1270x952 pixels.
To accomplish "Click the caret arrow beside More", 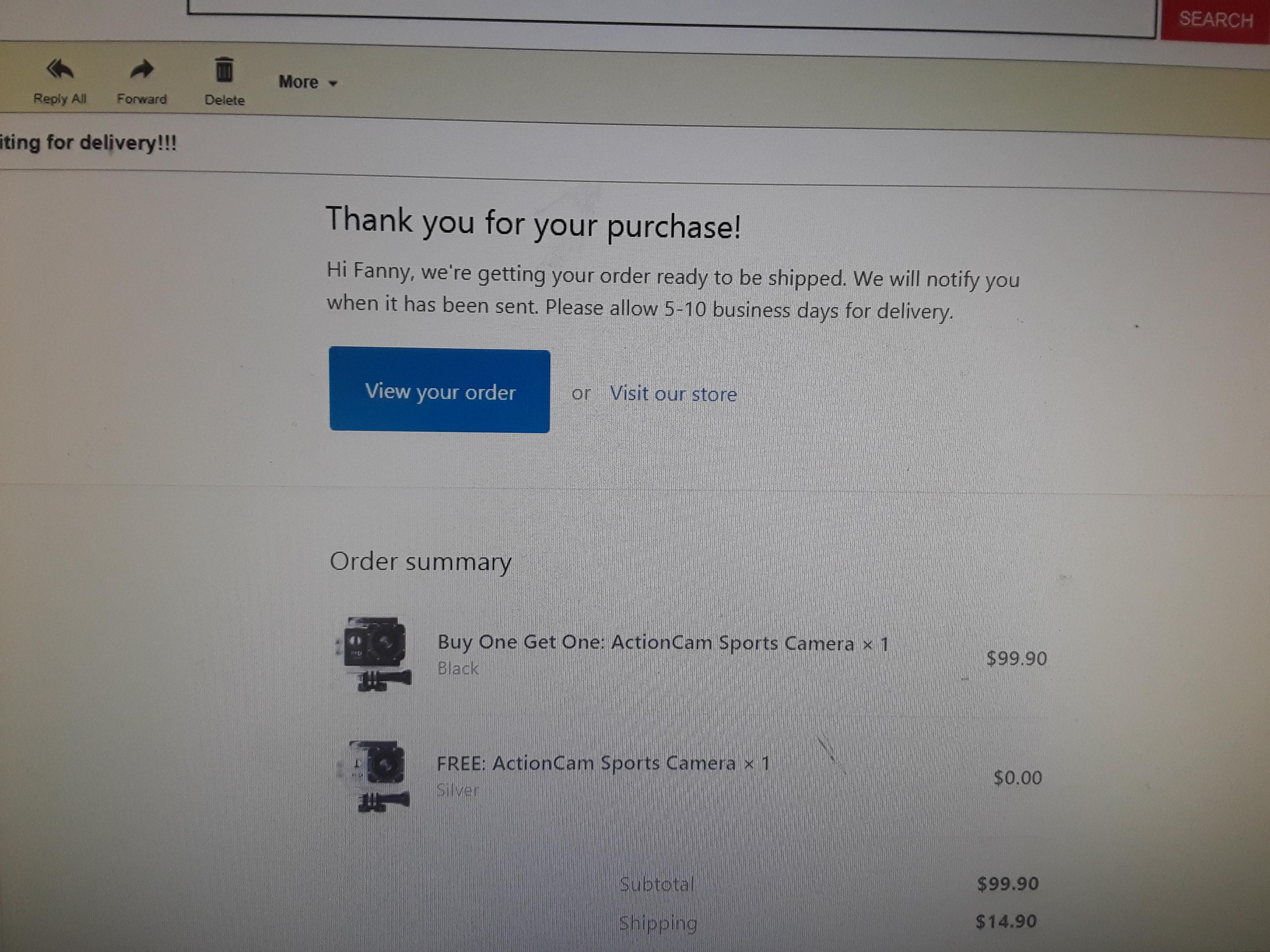I will pyautogui.click(x=333, y=84).
